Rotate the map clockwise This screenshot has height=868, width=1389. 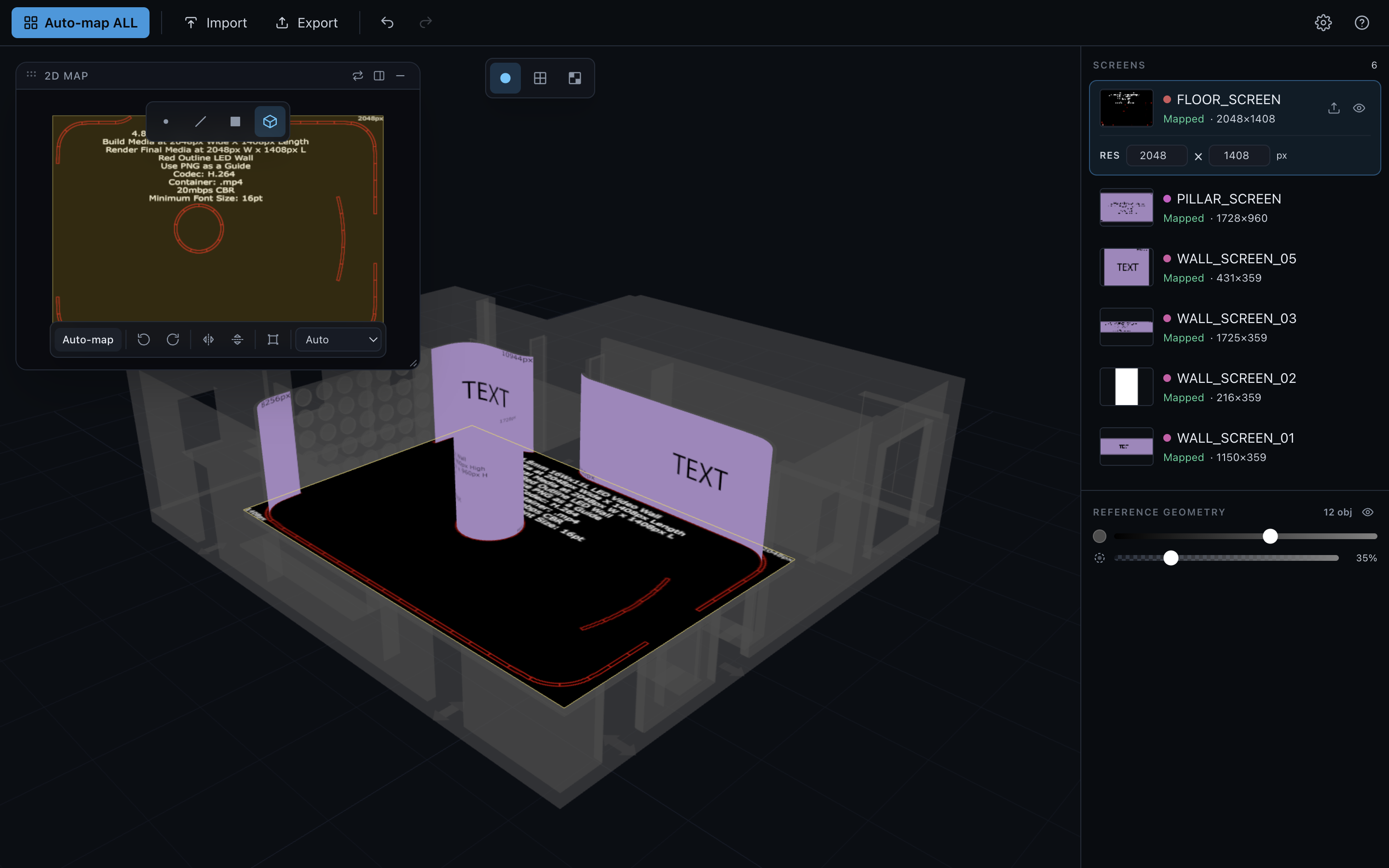[x=173, y=339]
